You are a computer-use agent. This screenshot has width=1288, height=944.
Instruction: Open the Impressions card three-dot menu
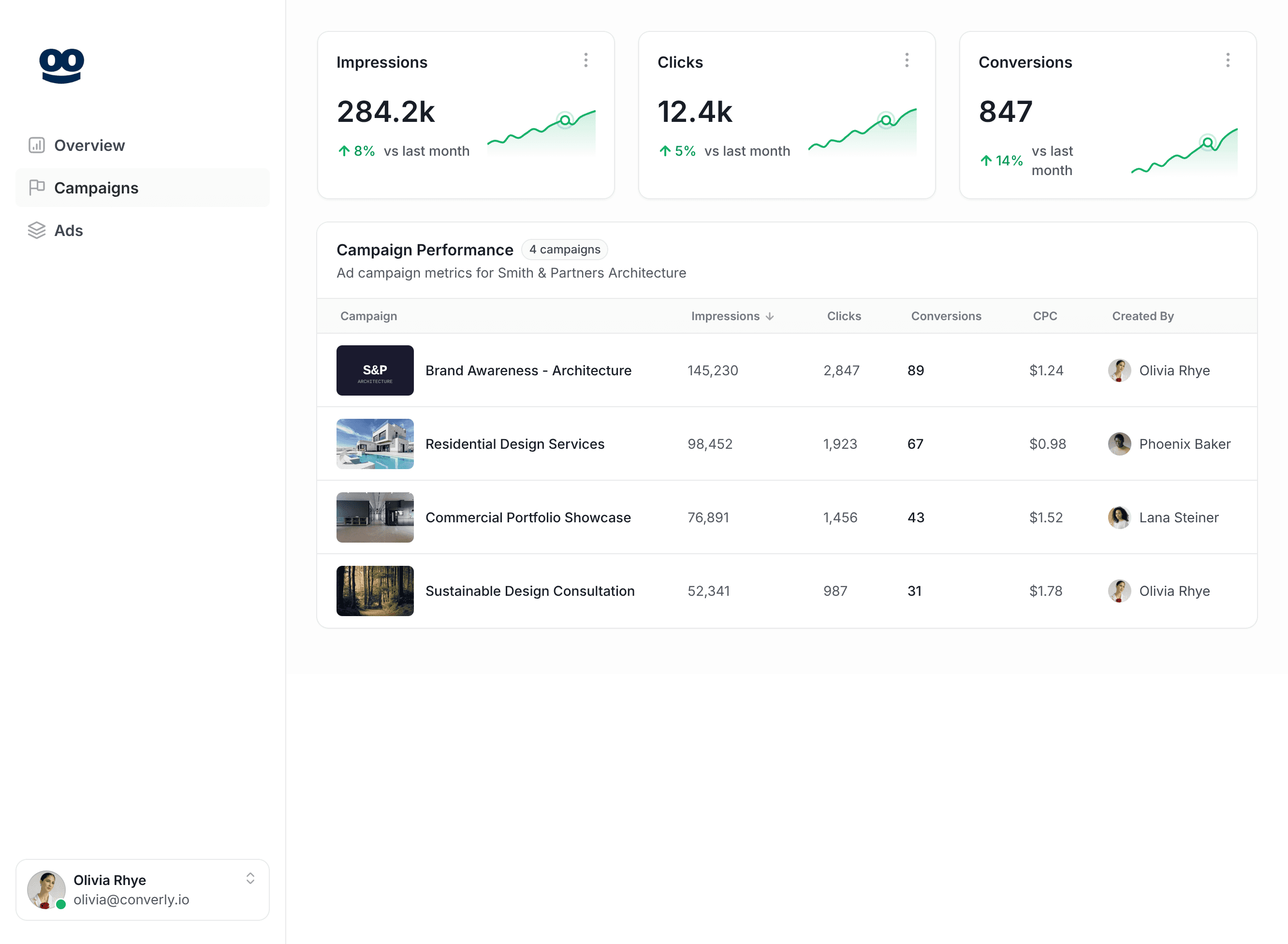pyautogui.click(x=585, y=60)
